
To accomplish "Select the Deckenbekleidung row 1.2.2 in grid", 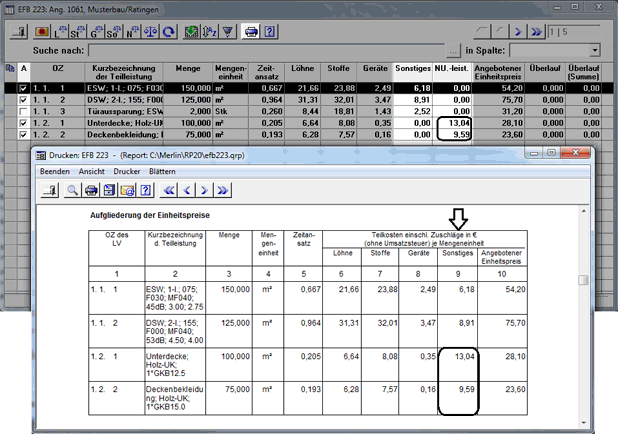I will [x=130, y=134].
